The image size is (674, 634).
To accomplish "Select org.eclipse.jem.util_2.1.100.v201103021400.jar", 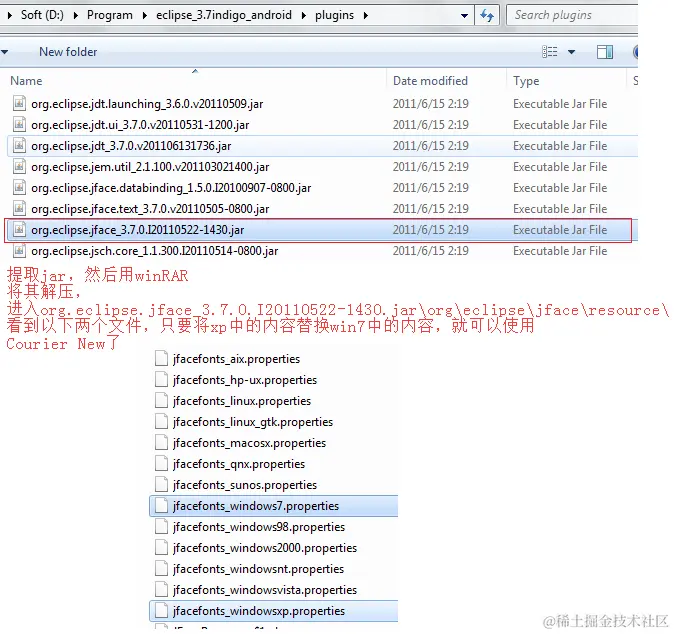I will pos(150,167).
